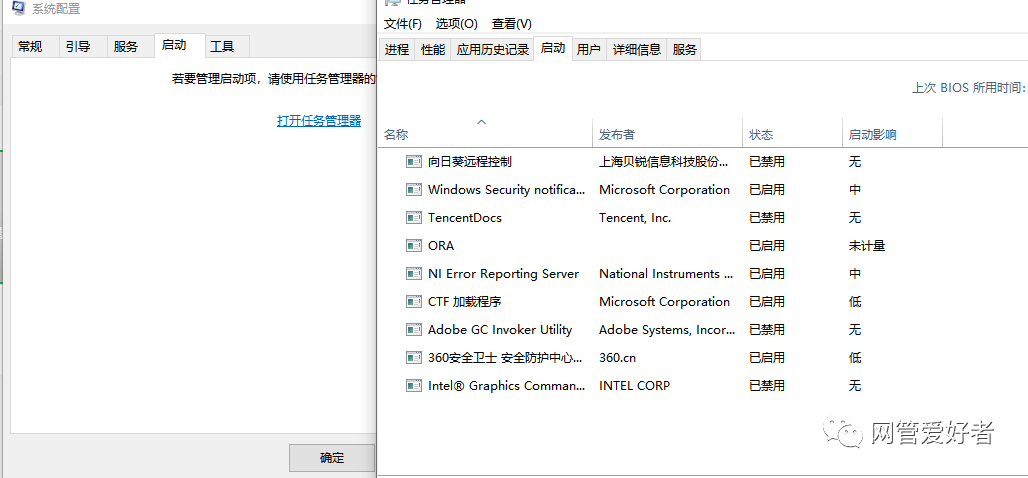This screenshot has width=1028, height=478.
Task: Click the CTF 加载程序 item icon
Action: [414, 302]
